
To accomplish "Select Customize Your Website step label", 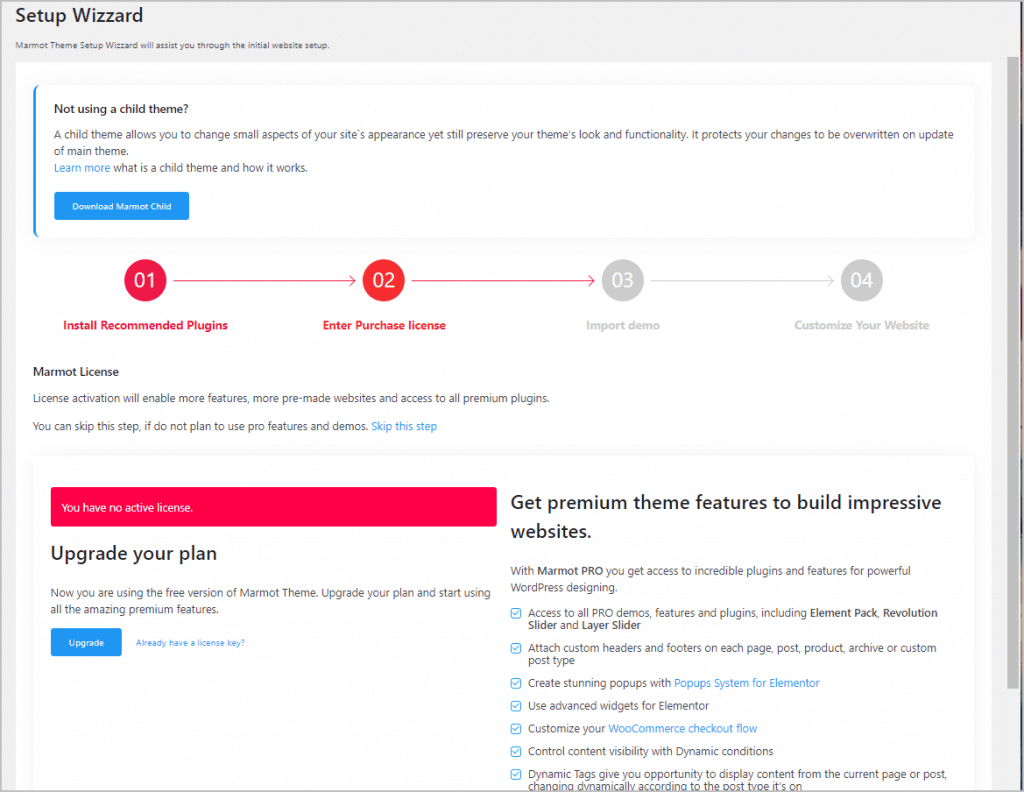I will [861, 325].
